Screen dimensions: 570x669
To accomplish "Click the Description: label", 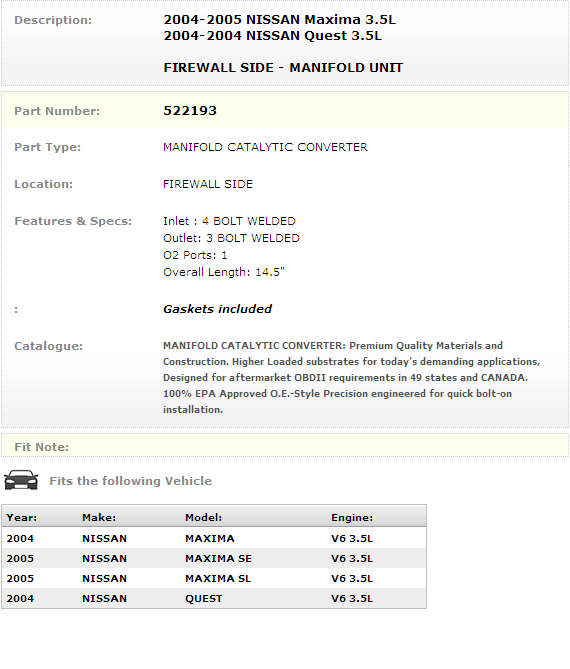I will point(53,20).
